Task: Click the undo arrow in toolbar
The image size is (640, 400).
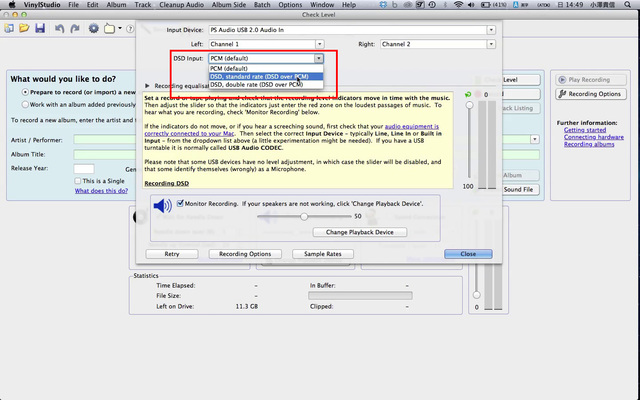Action: [59, 28]
